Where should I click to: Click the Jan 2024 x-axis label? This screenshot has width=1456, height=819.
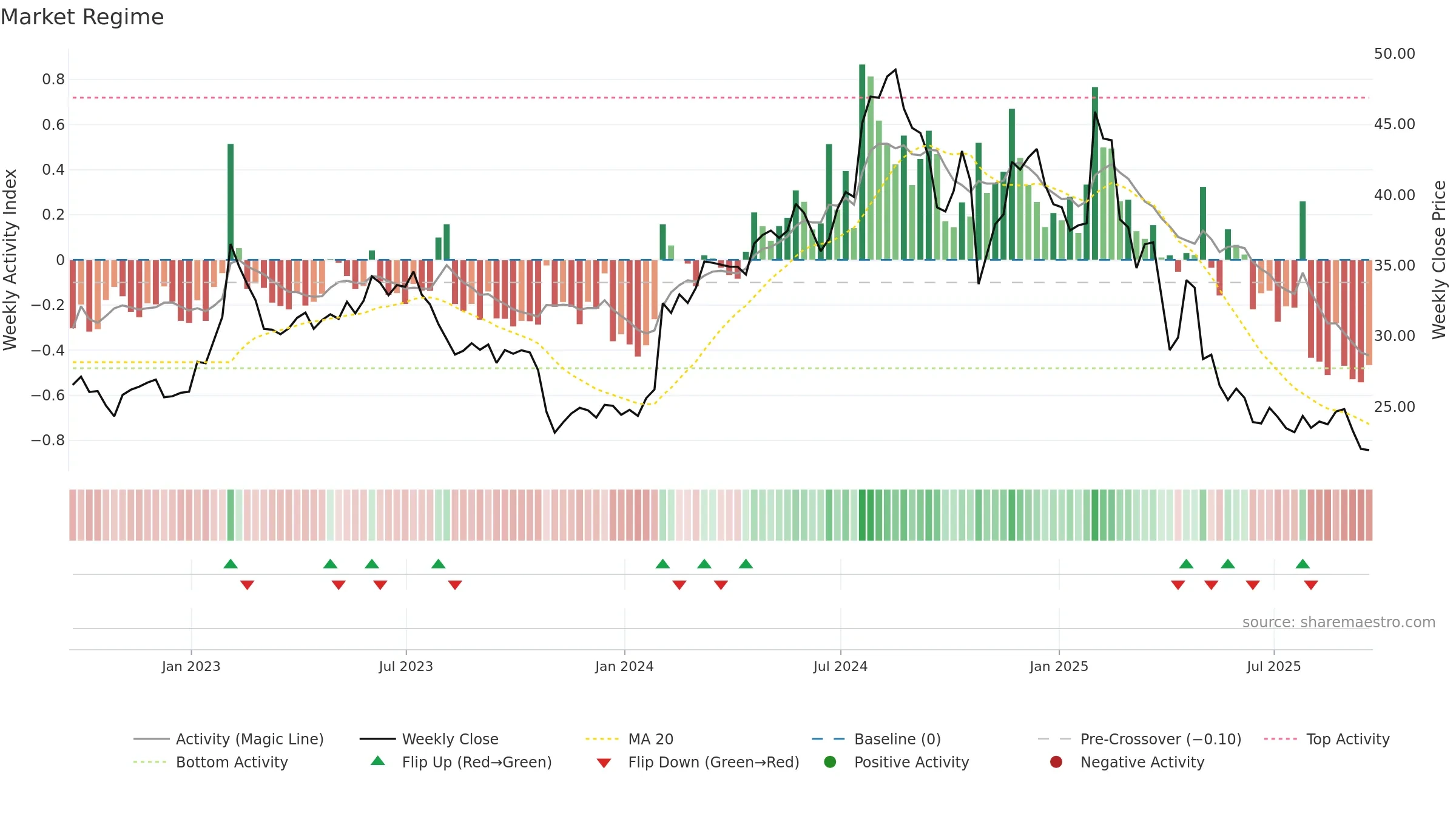[624, 666]
